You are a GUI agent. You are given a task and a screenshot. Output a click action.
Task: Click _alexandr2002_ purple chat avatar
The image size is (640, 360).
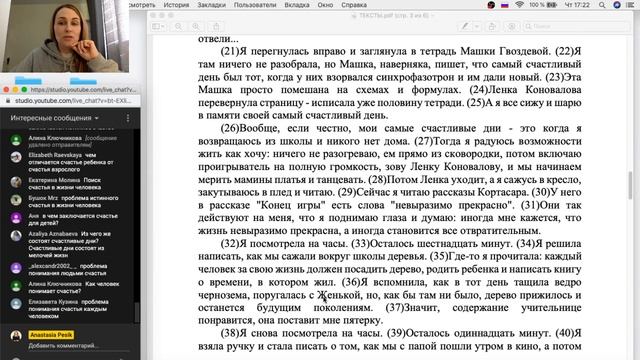16,268
